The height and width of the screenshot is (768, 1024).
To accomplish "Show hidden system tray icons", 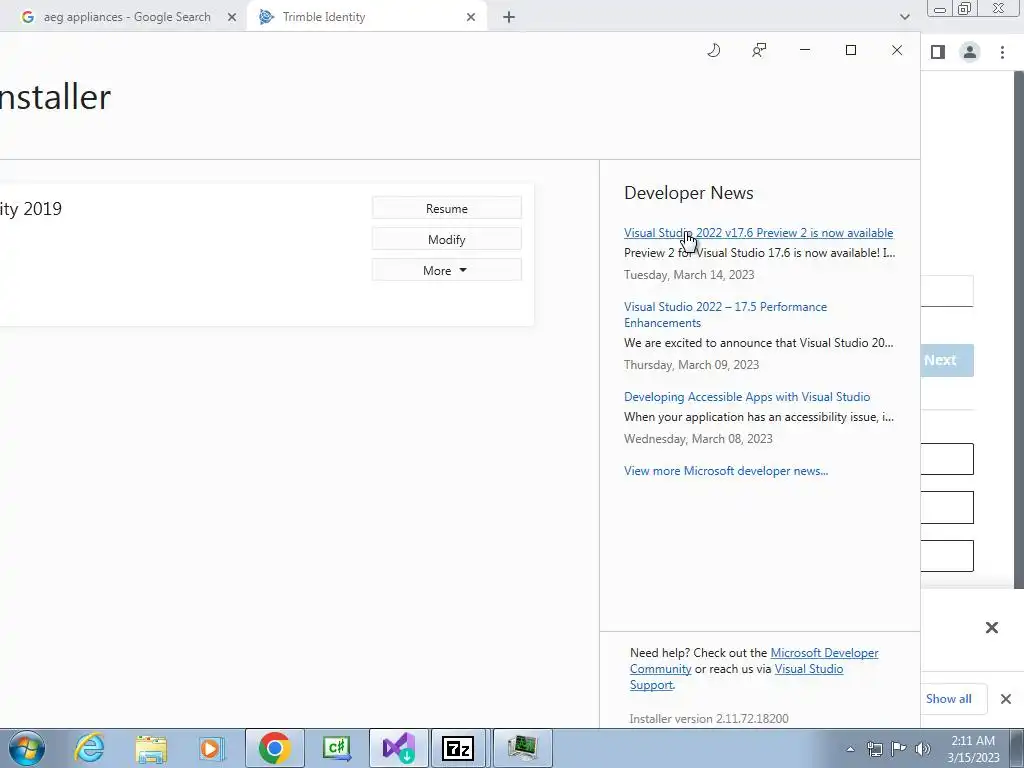I will click(850, 749).
